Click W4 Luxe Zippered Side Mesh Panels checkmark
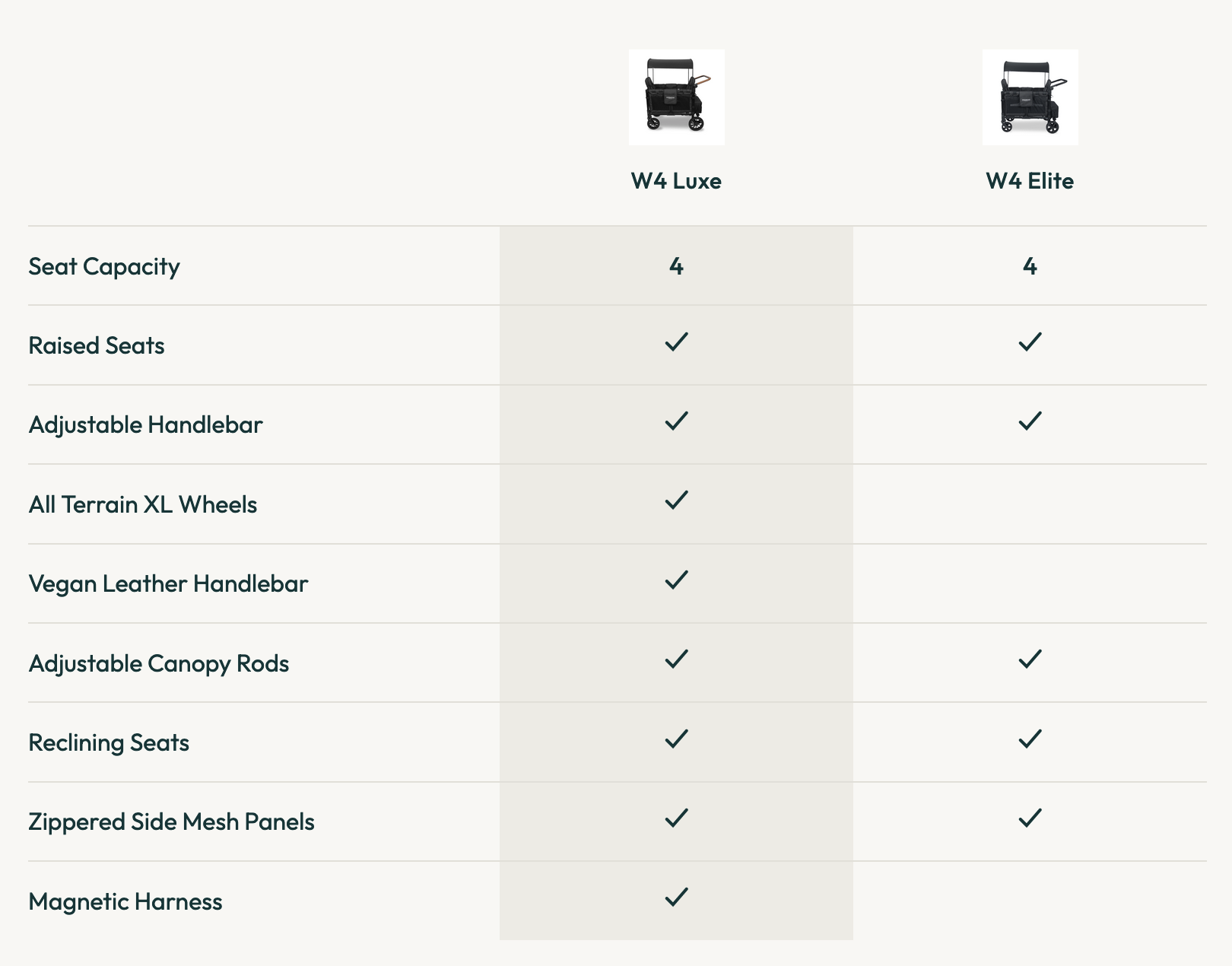 click(676, 818)
